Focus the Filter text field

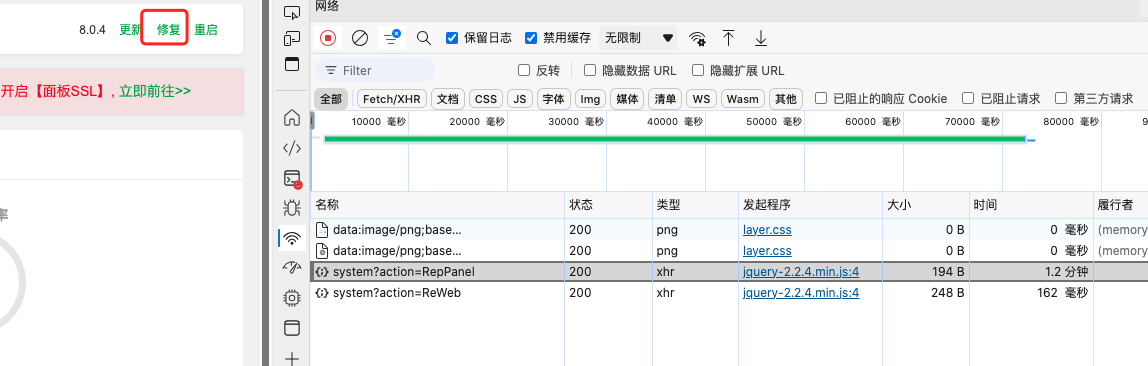click(375, 70)
